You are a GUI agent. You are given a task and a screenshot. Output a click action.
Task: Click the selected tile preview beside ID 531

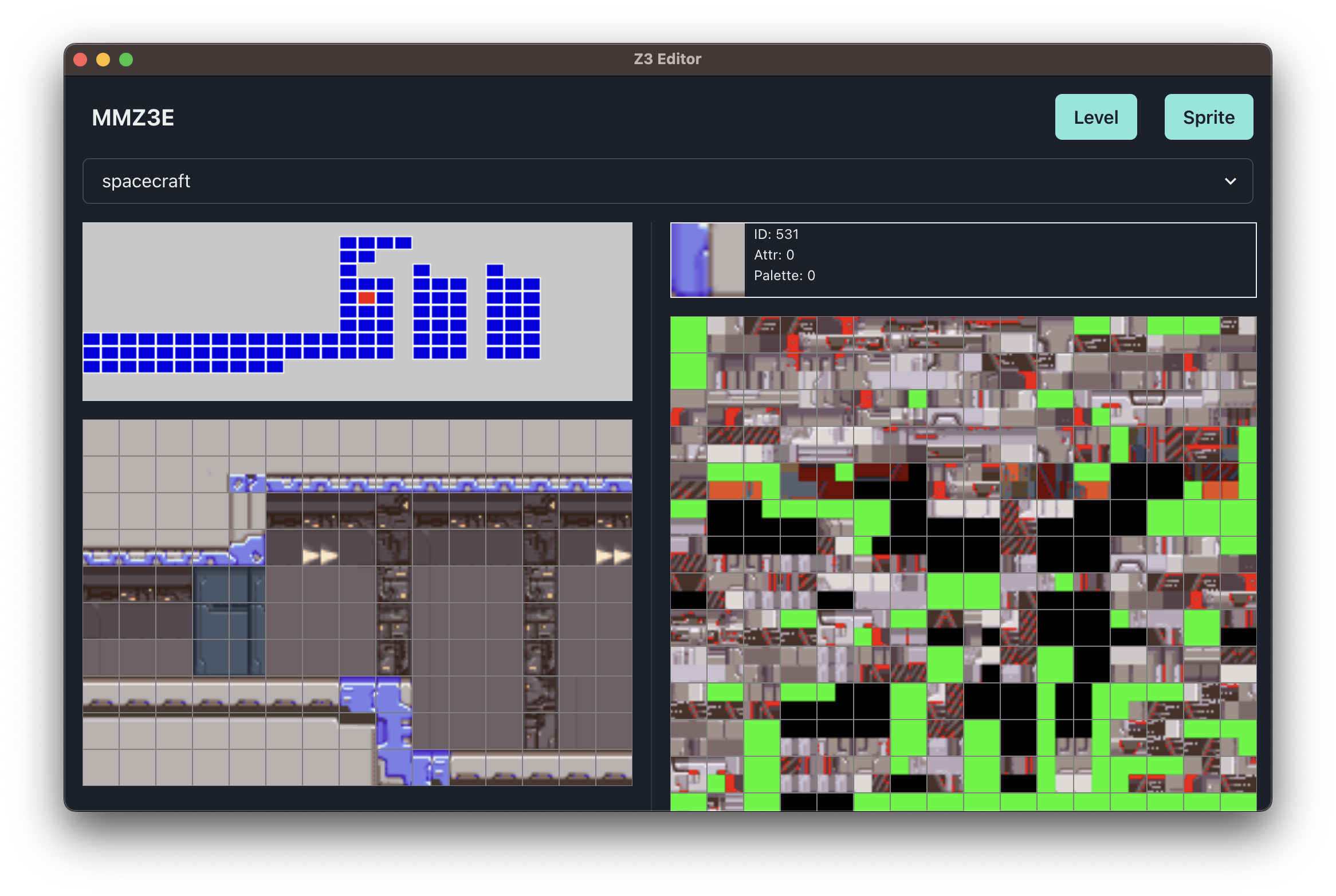pos(708,260)
